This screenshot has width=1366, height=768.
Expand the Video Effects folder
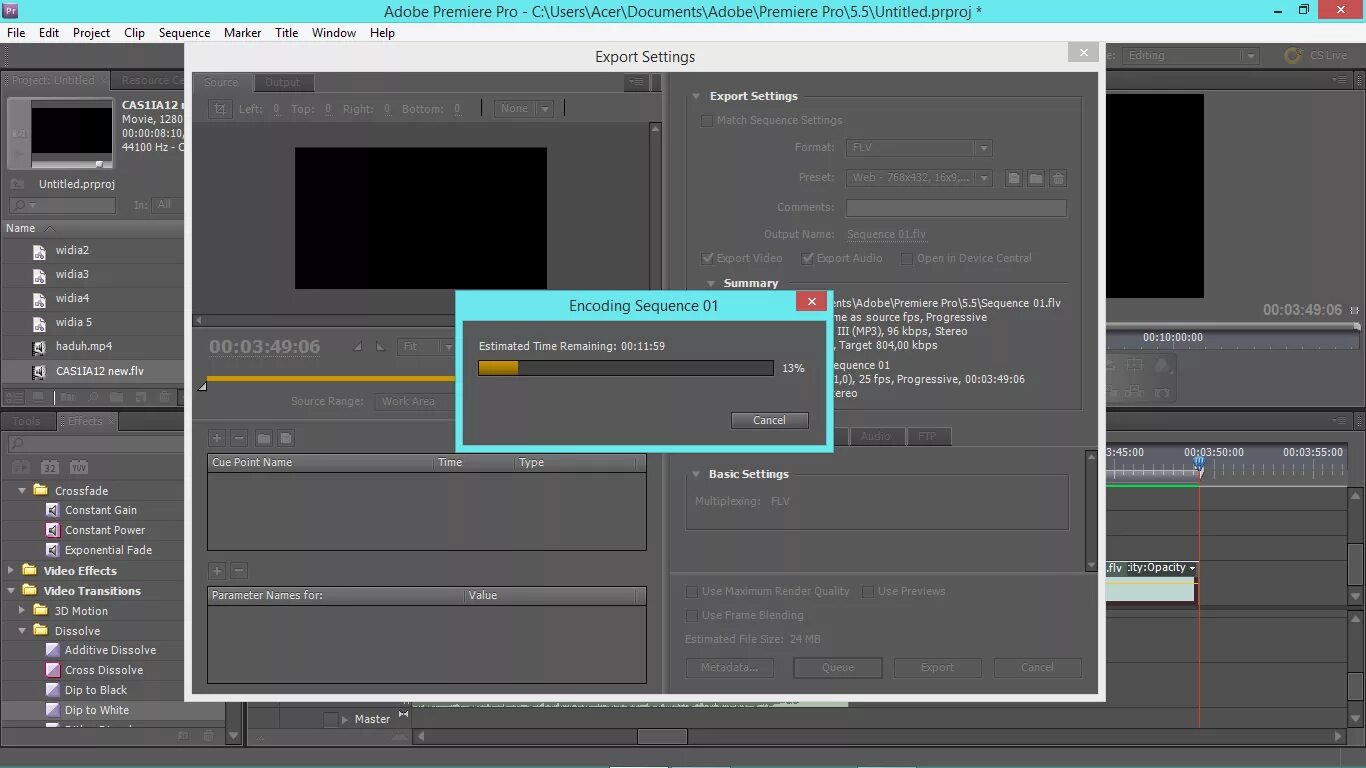coord(11,571)
